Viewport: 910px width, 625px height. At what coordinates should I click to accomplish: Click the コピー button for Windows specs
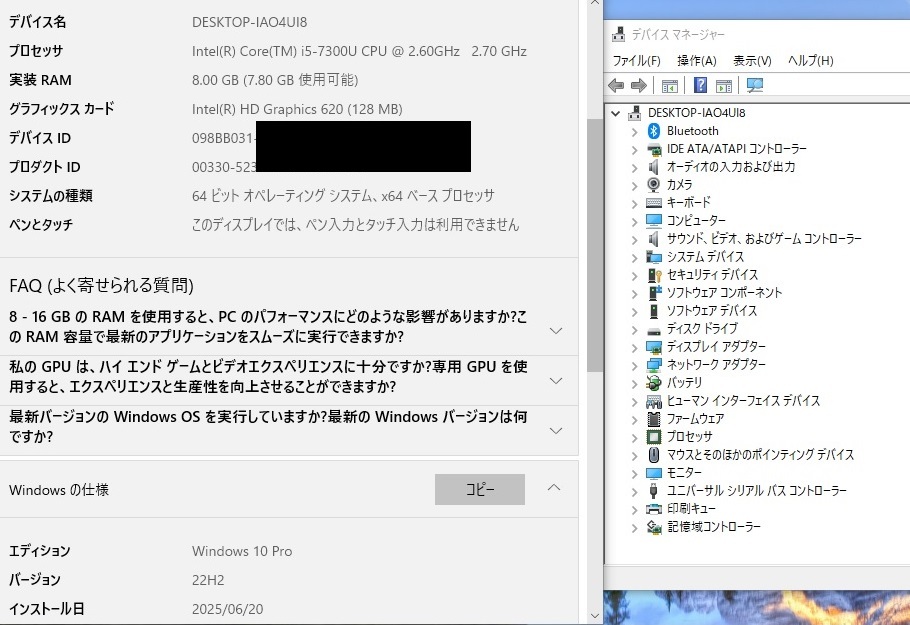tap(480, 489)
